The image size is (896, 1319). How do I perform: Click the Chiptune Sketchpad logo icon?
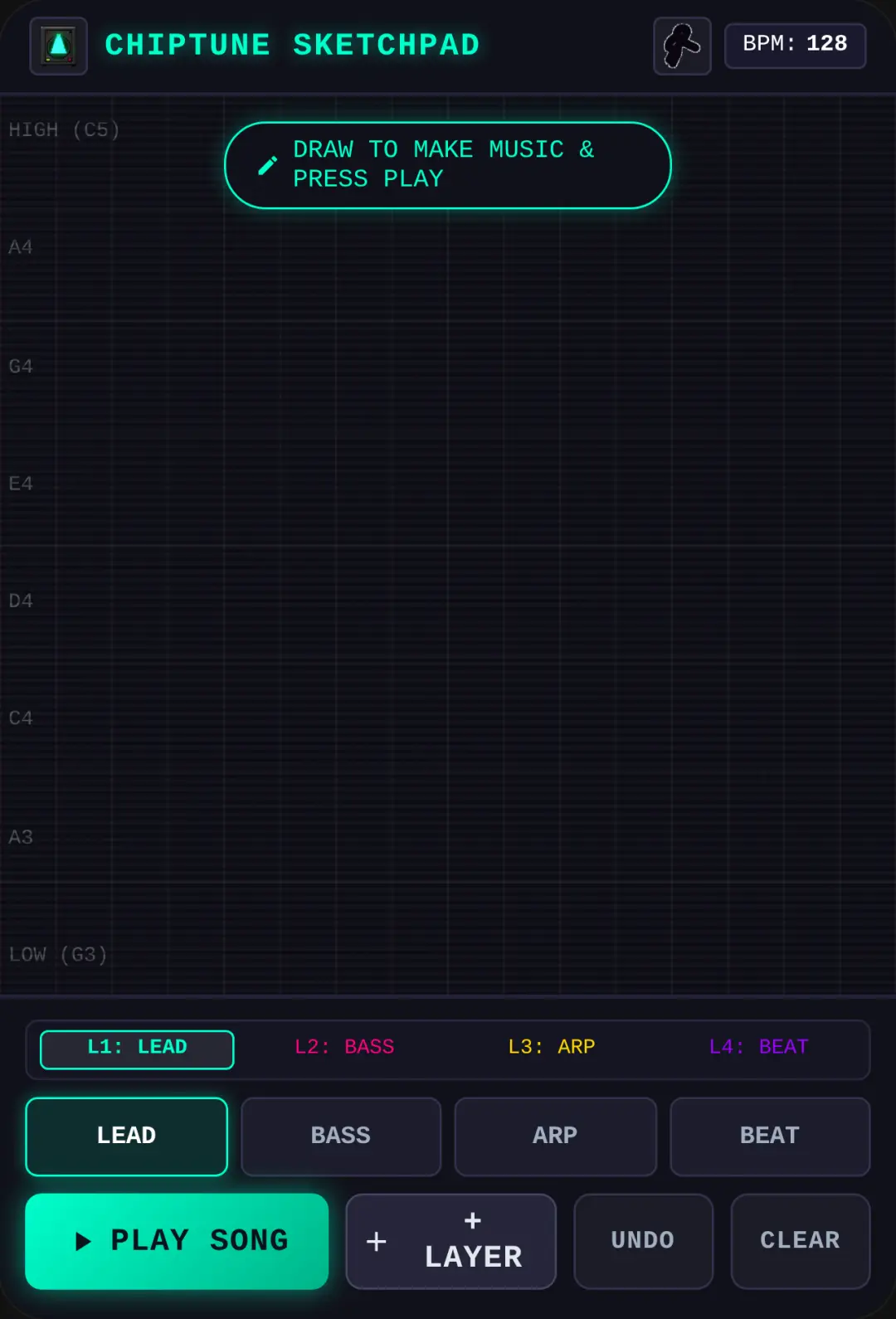(59, 46)
